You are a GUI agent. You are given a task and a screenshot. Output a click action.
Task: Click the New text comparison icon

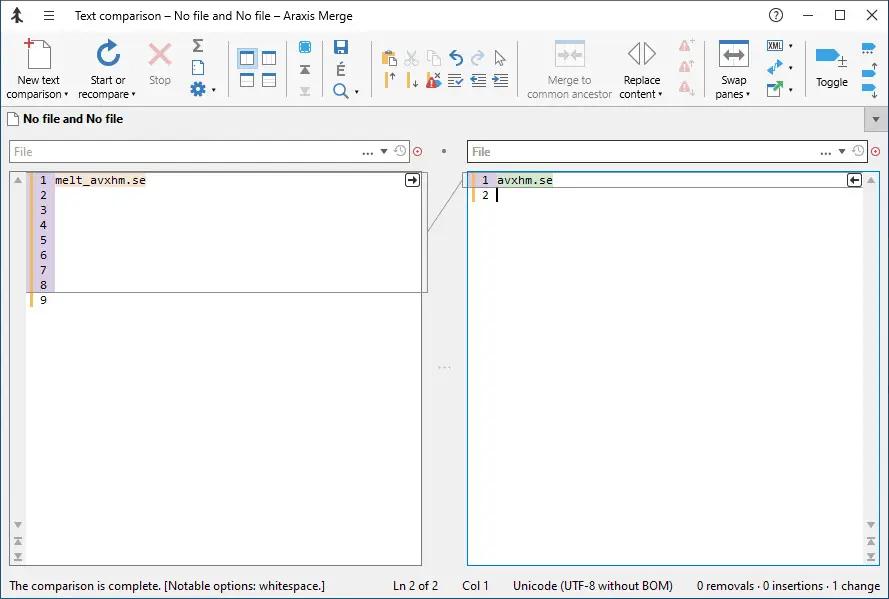[x=37, y=54]
